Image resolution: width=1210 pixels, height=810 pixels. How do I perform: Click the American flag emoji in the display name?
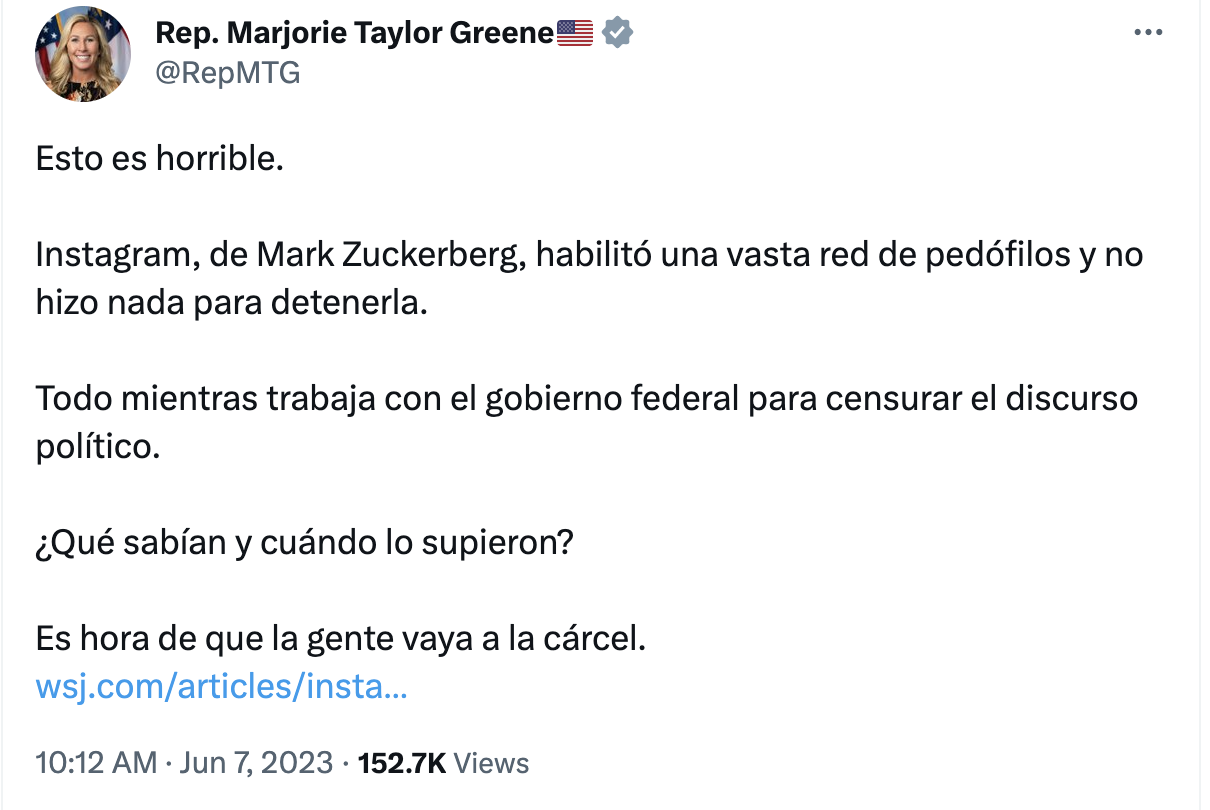576,31
